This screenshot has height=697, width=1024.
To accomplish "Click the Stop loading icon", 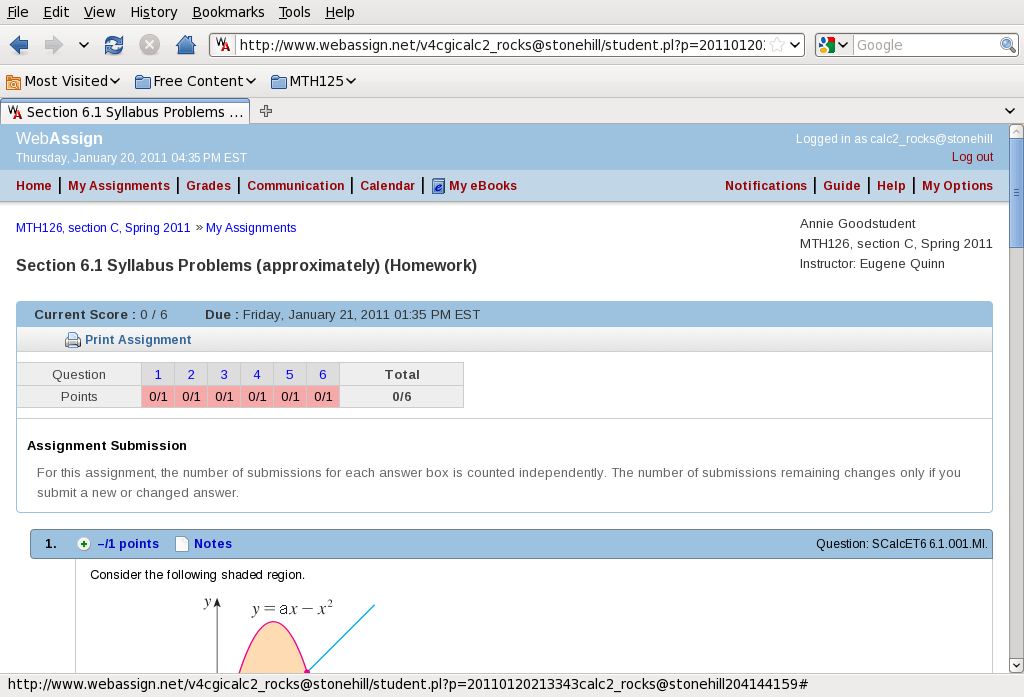I will [x=149, y=45].
